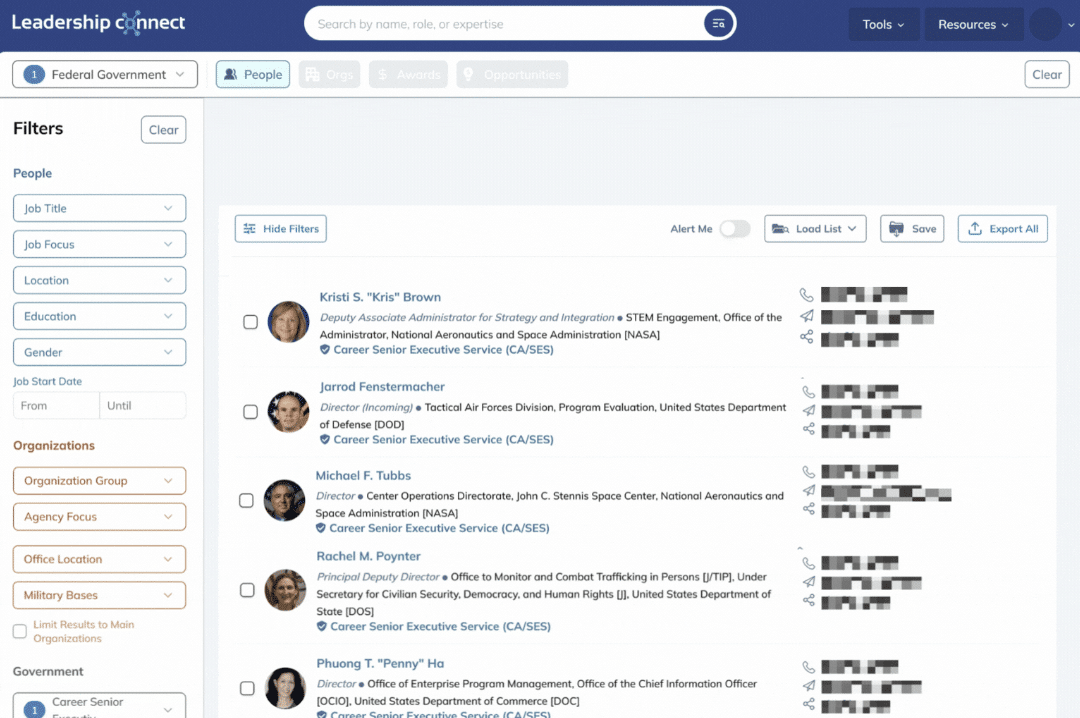Viewport: 1080px width, 718px height.
Task: Click the share icon for Phuong T. Ha
Action: tap(809, 704)
